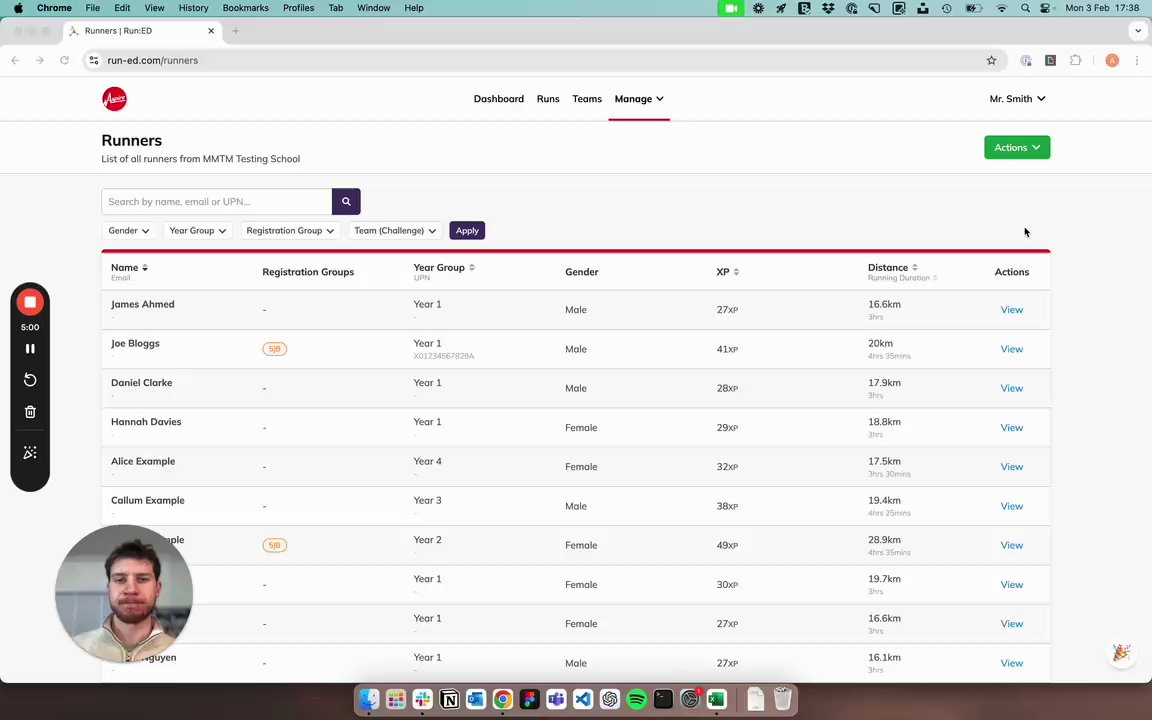Open Excel from the dock
The width and height of the screenshot is (1152, 720).
coord(716,699)
